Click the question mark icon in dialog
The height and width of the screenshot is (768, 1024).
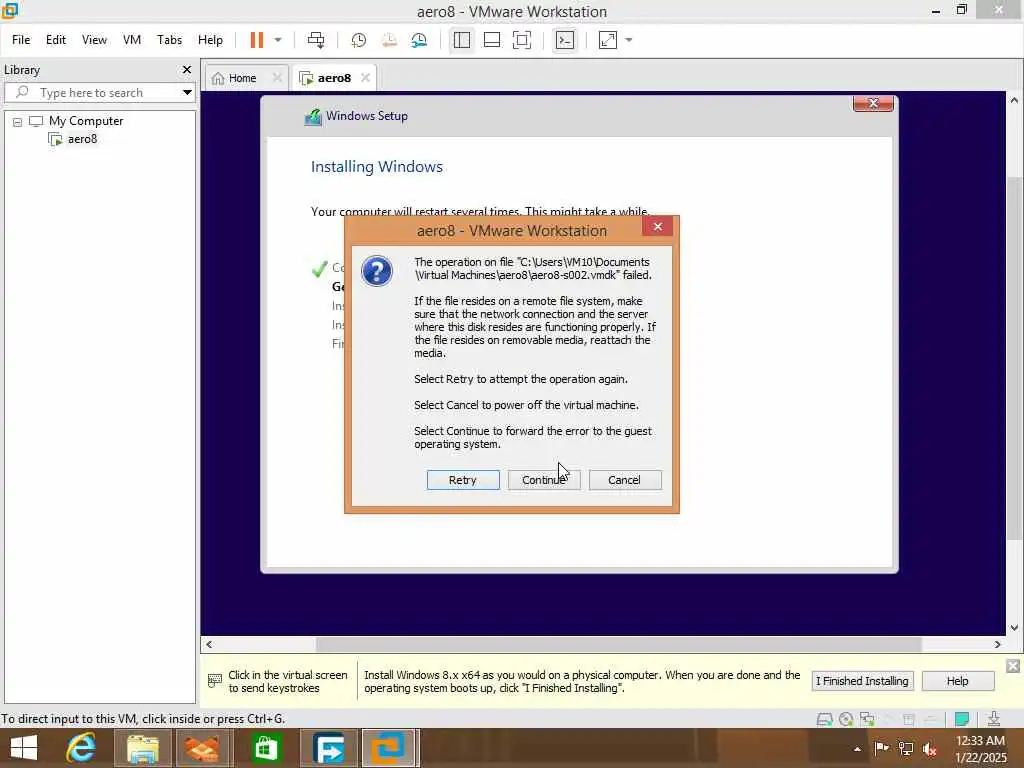[x=377, y=271]
